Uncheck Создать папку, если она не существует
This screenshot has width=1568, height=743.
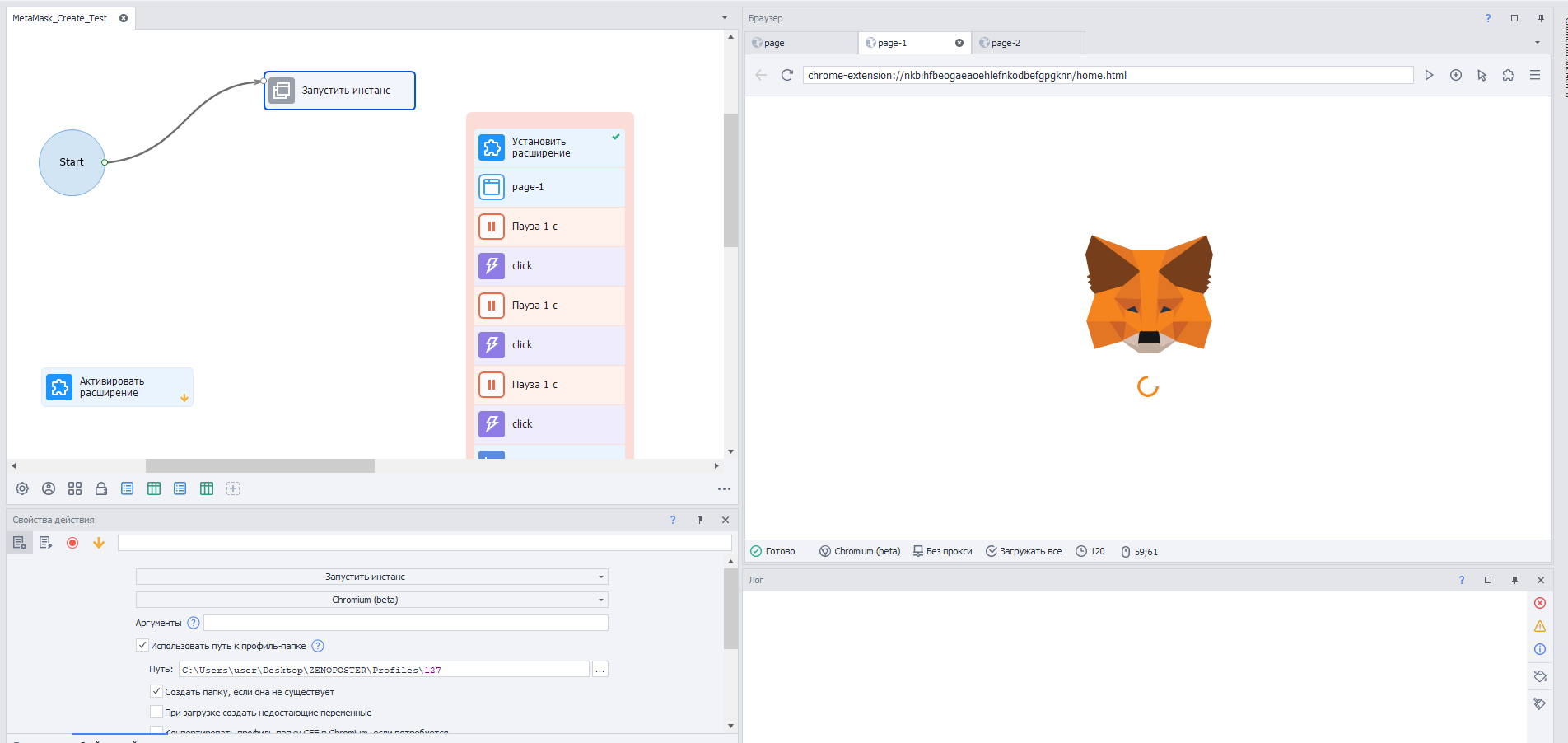tap(156, 692)
